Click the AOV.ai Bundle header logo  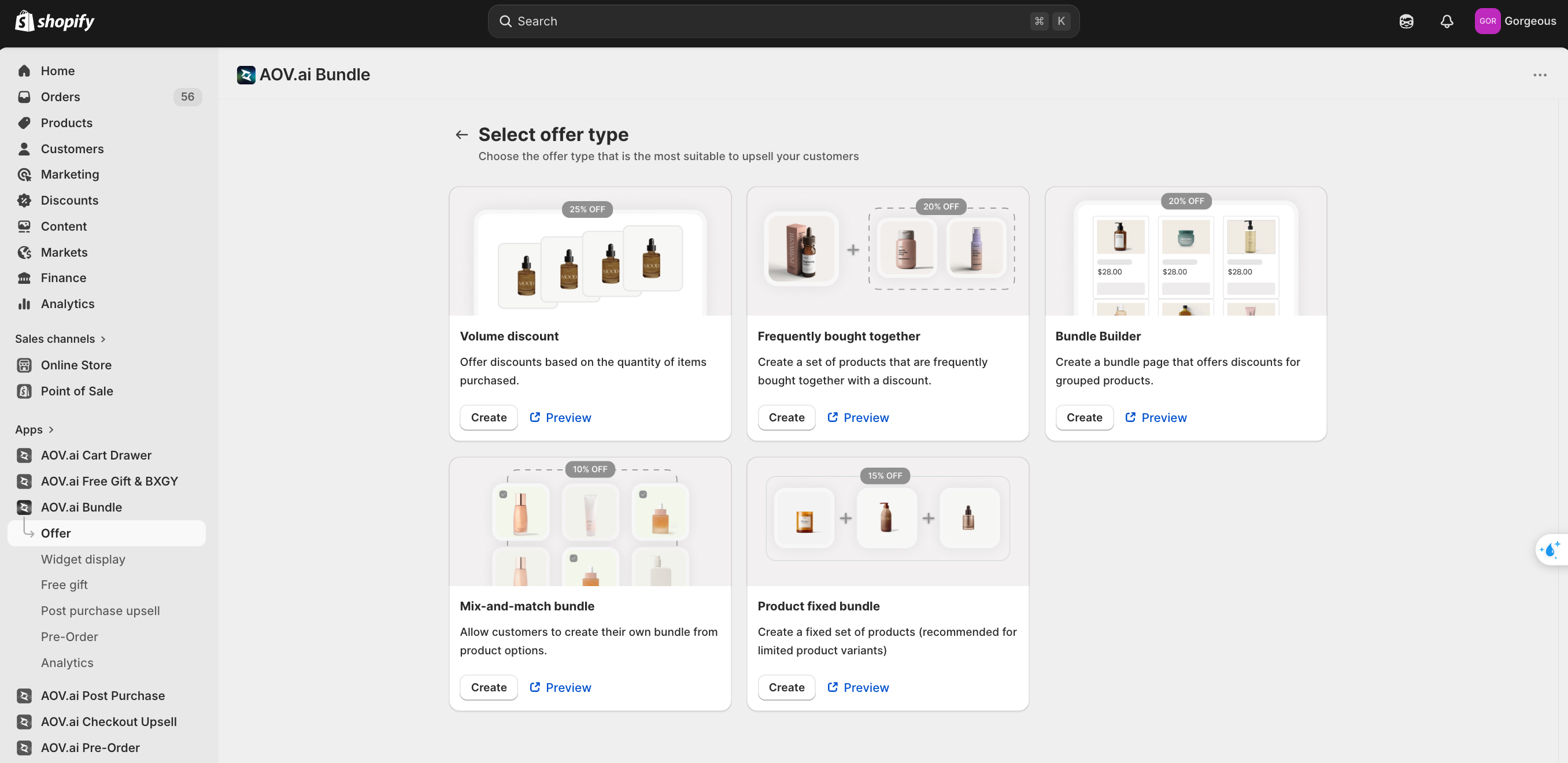tap(246, 75)
